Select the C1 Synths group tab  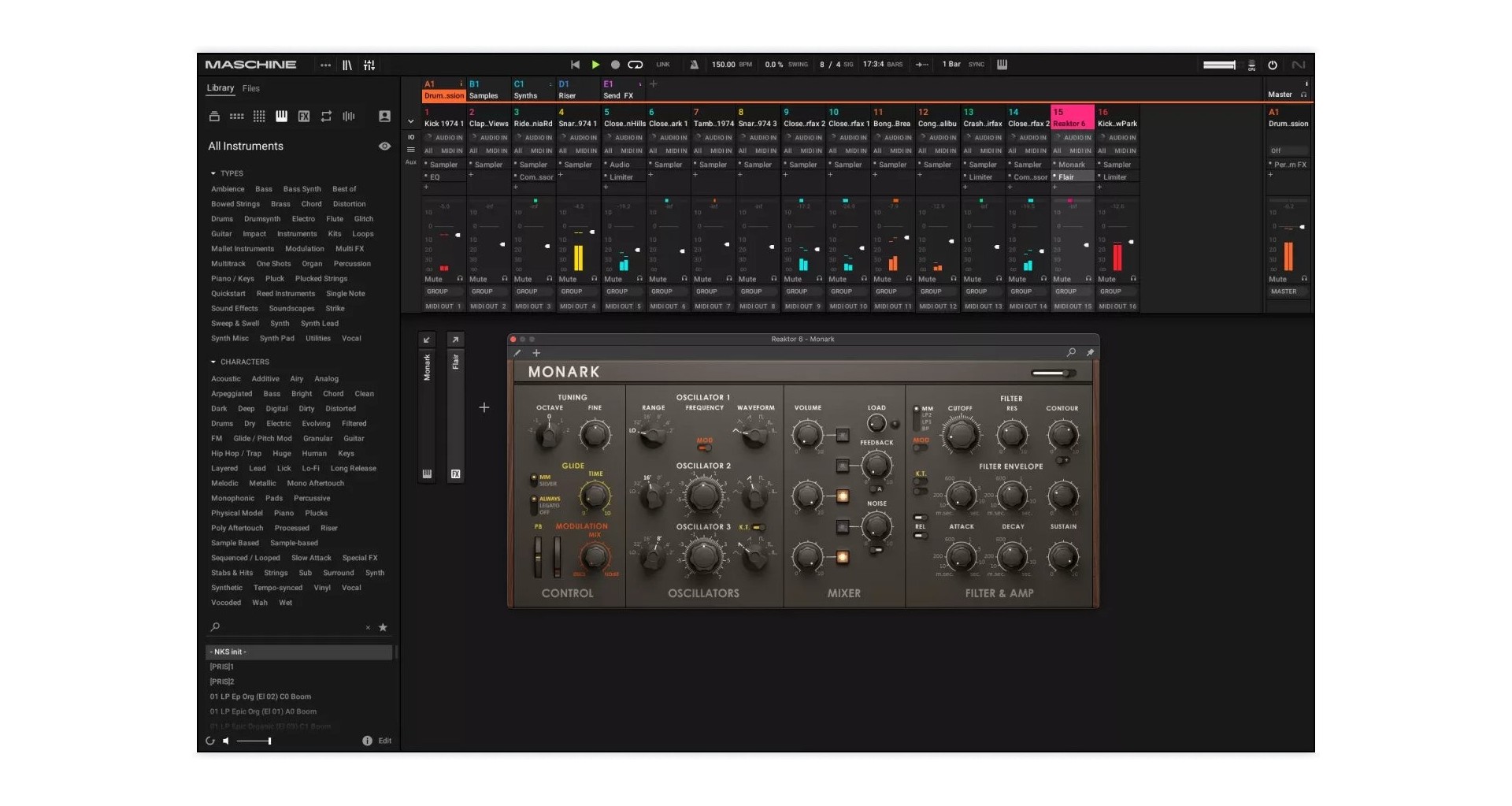[533, 90]
